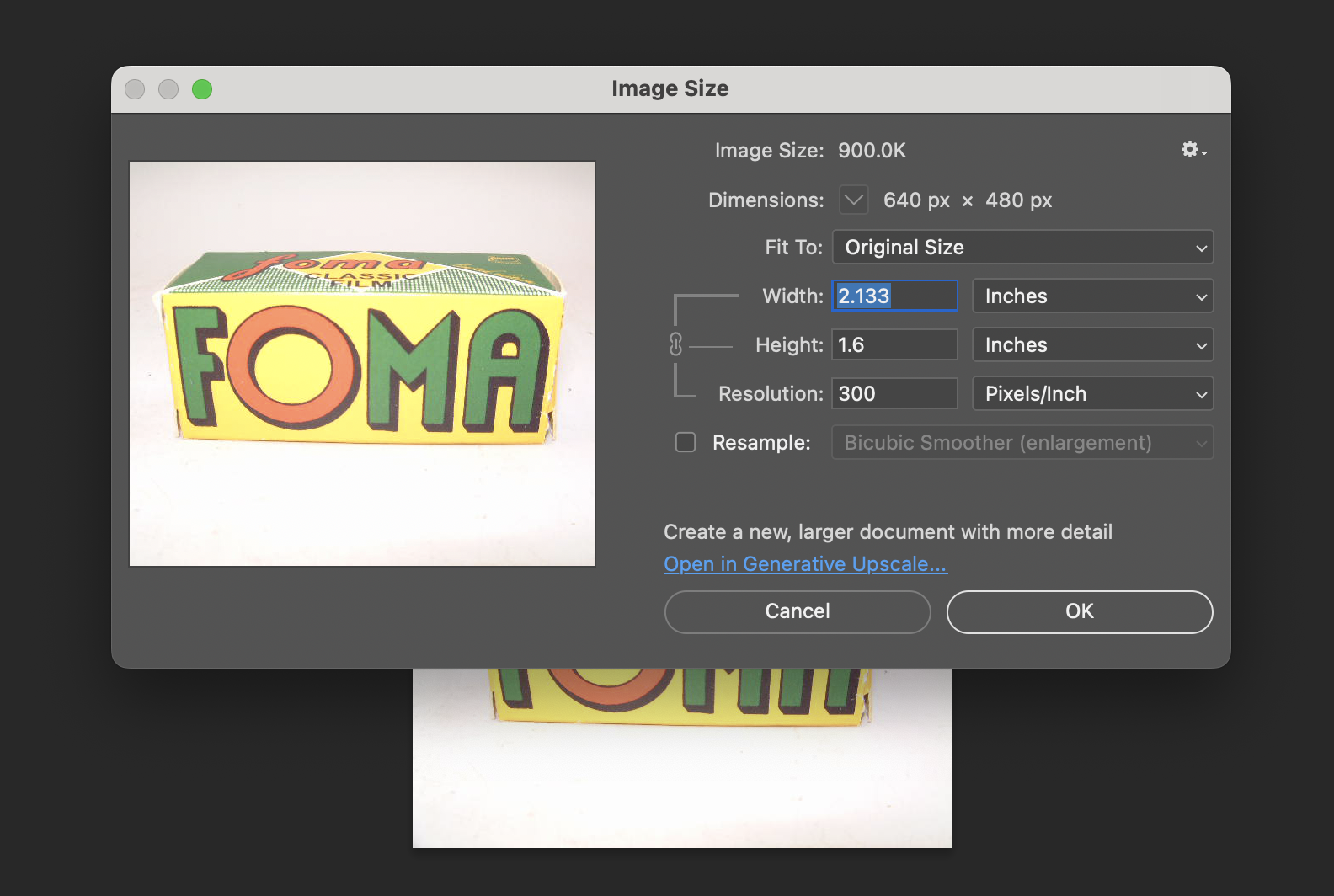Click the Resample label
This screenshot has width=1334, height=896.
click(761, 443)
